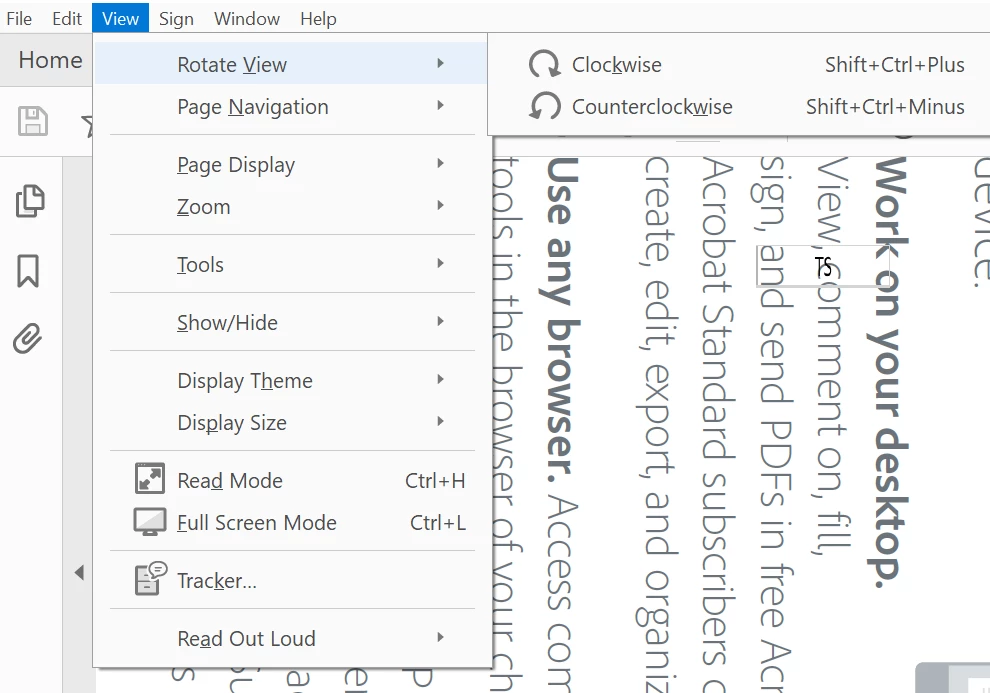Click the Ctrl+L shortcut label
This screenshot has height=693, width=990.
(x=438, y=522)
